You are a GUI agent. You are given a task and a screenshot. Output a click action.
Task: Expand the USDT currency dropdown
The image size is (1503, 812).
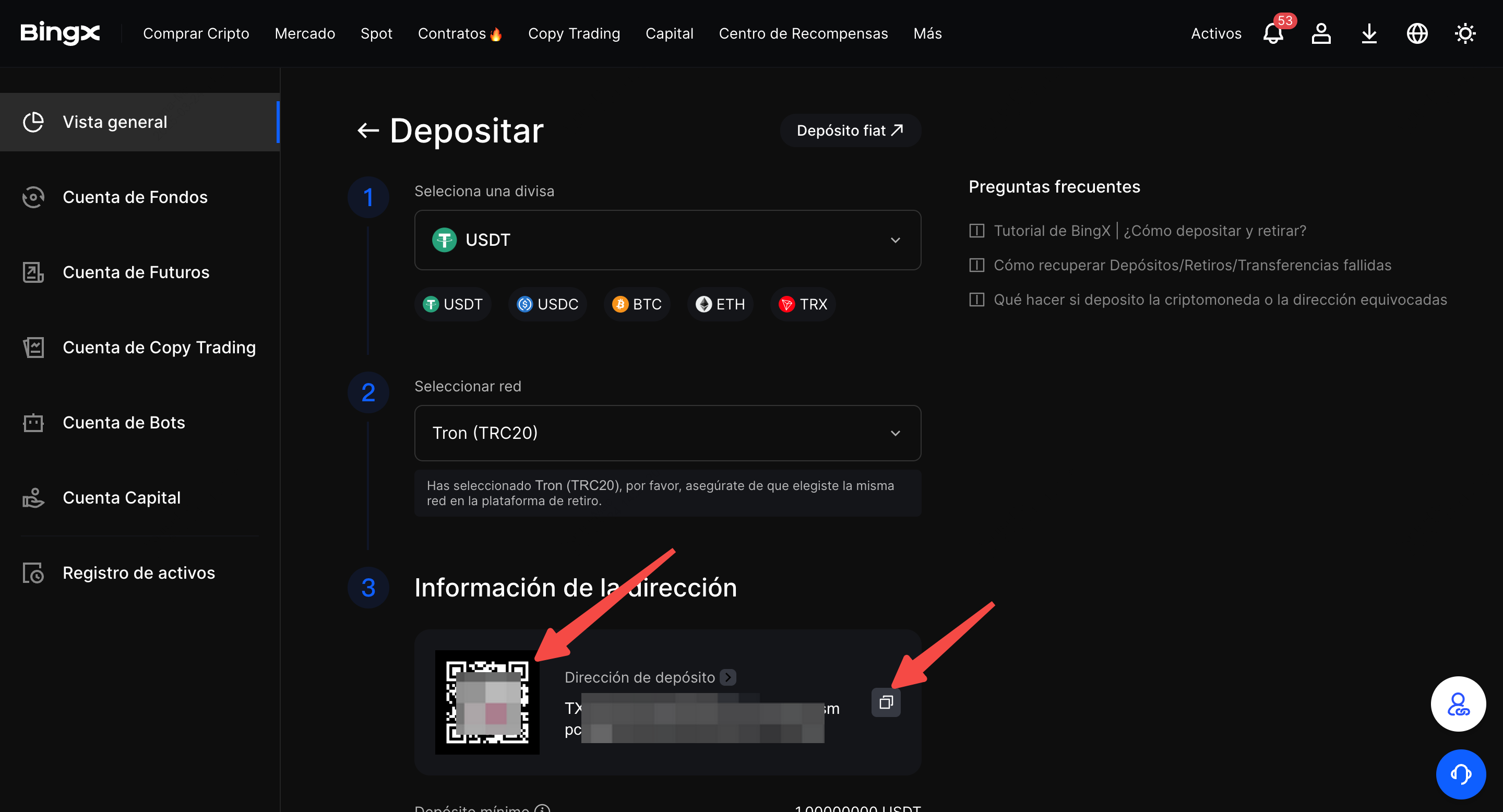[x=667, y=241]
